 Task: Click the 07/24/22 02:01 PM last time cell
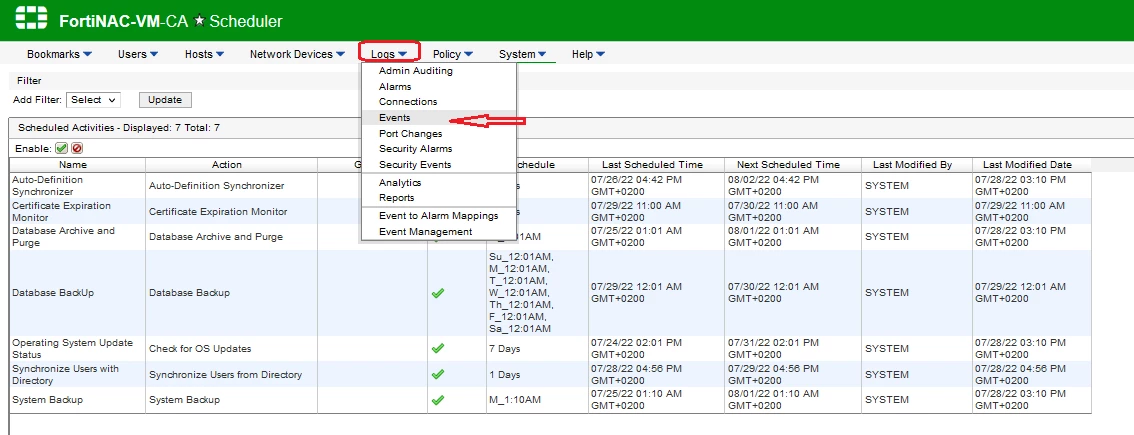tap(657, 349)
